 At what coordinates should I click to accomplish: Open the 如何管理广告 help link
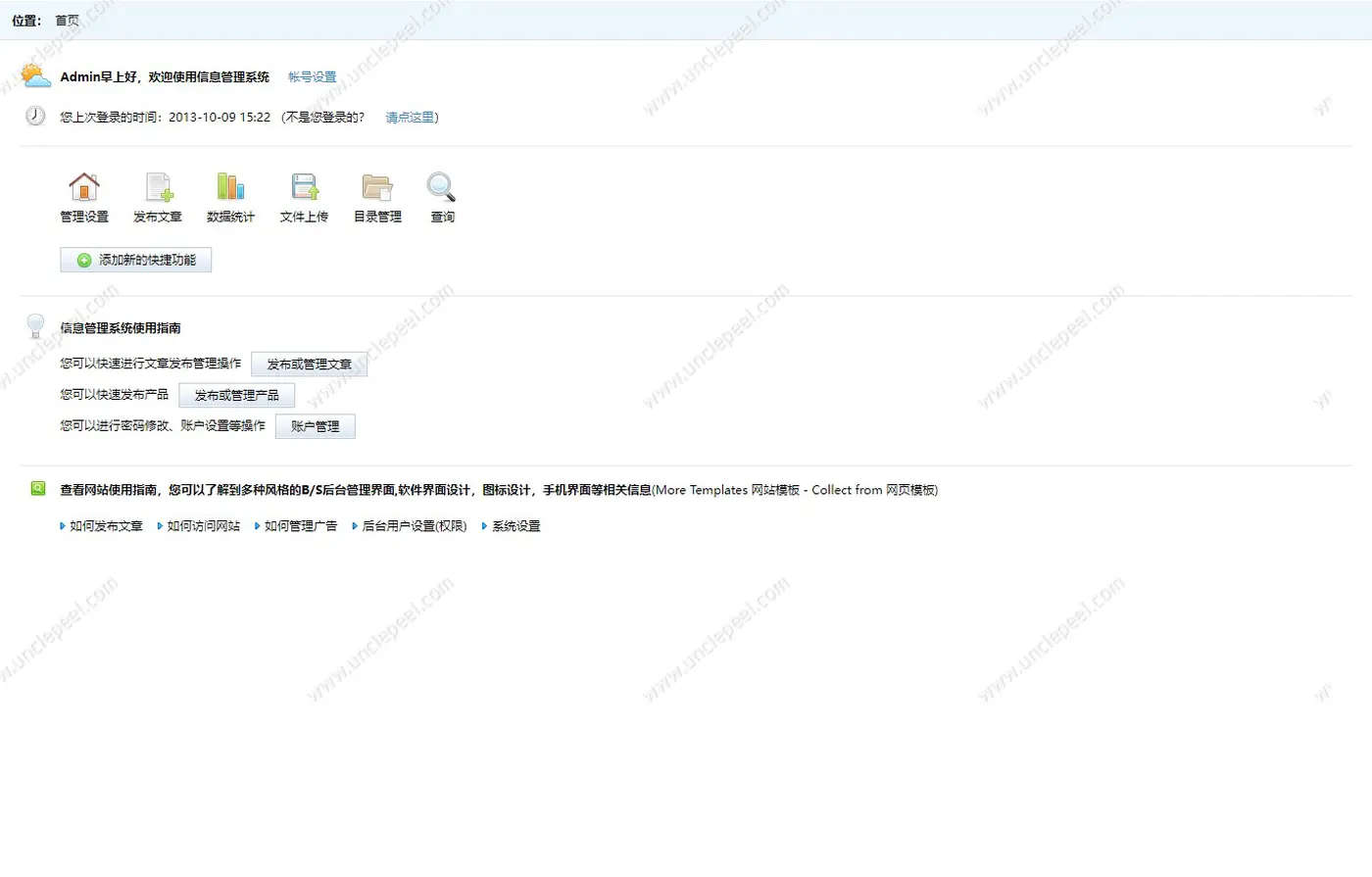[x=301, y=526]
